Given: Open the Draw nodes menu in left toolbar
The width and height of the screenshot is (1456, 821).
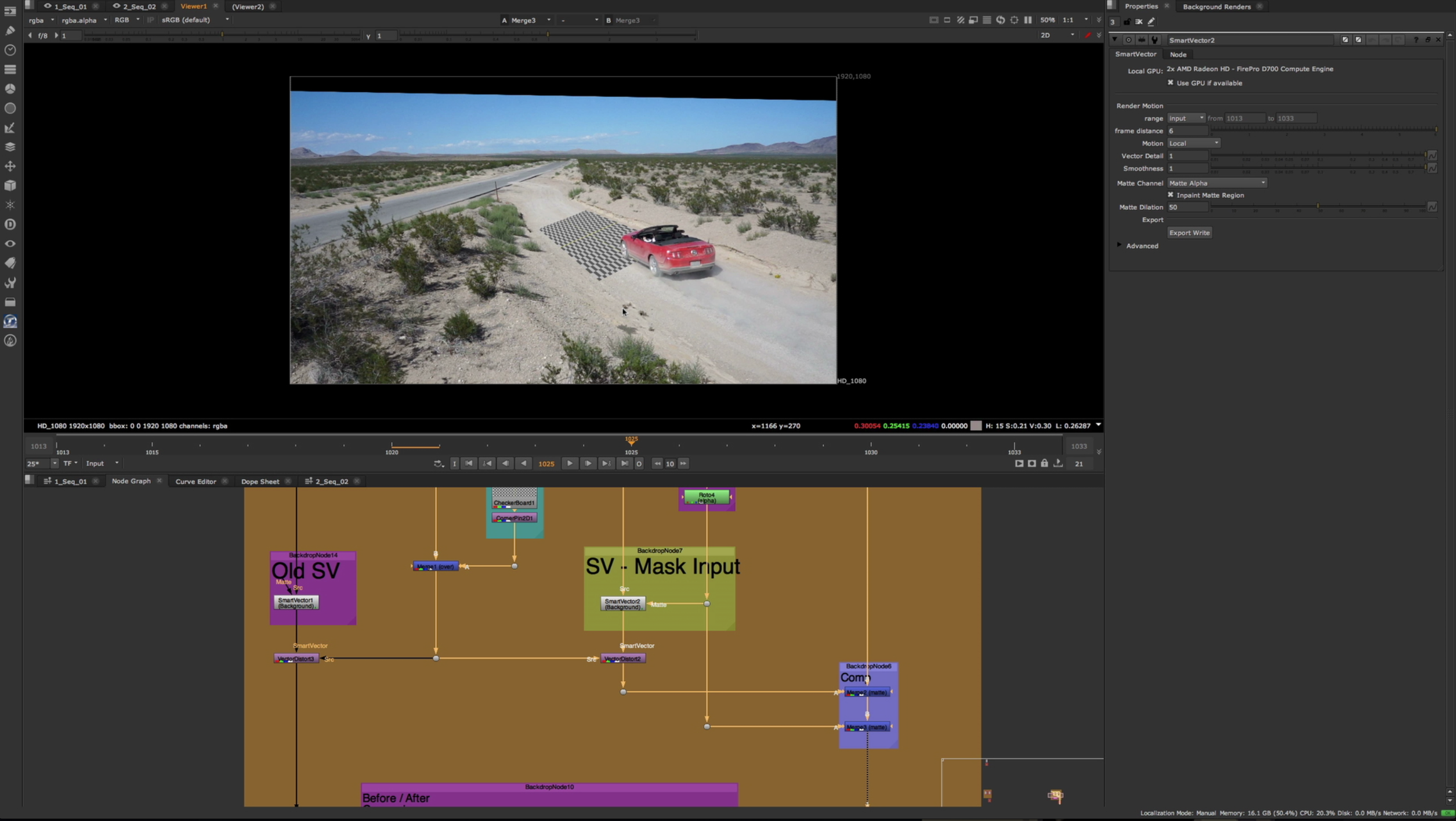Looking at the screenshot, I should tap(10, 30).
